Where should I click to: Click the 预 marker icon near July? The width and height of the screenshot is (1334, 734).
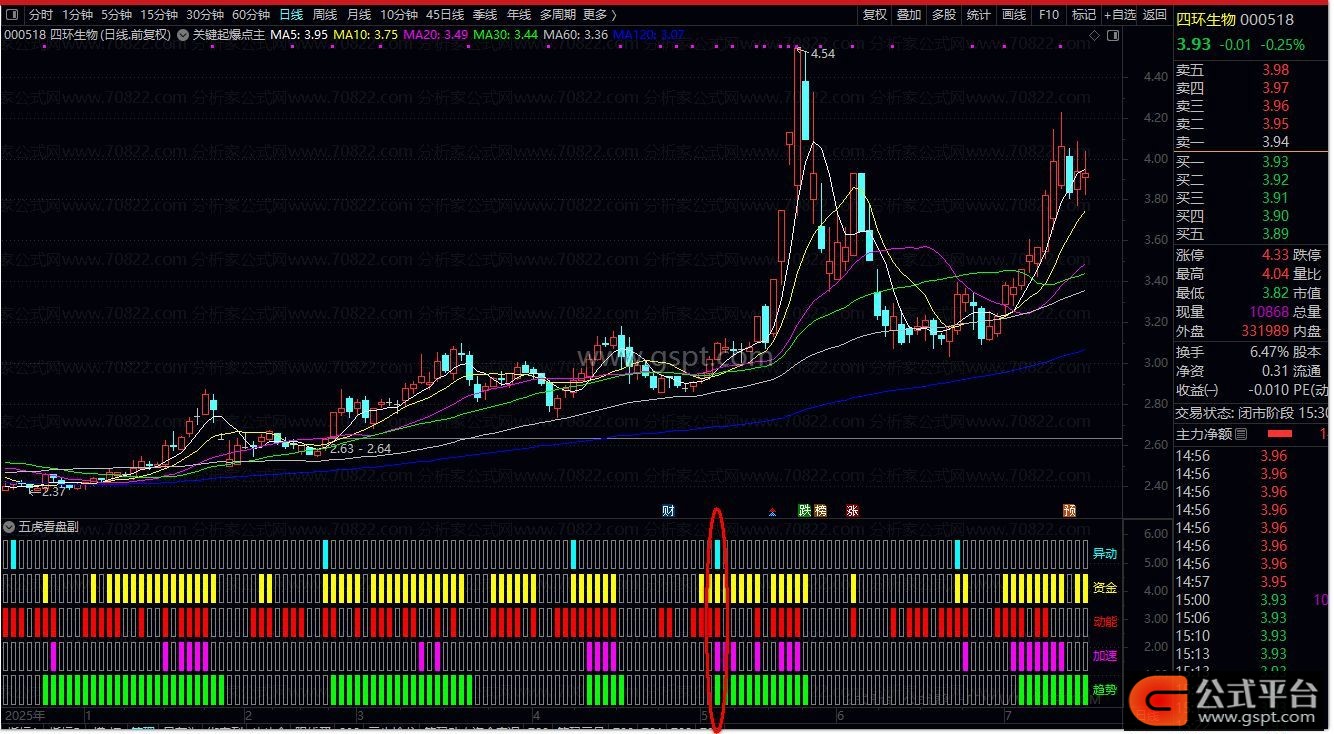pos(1070,511)
